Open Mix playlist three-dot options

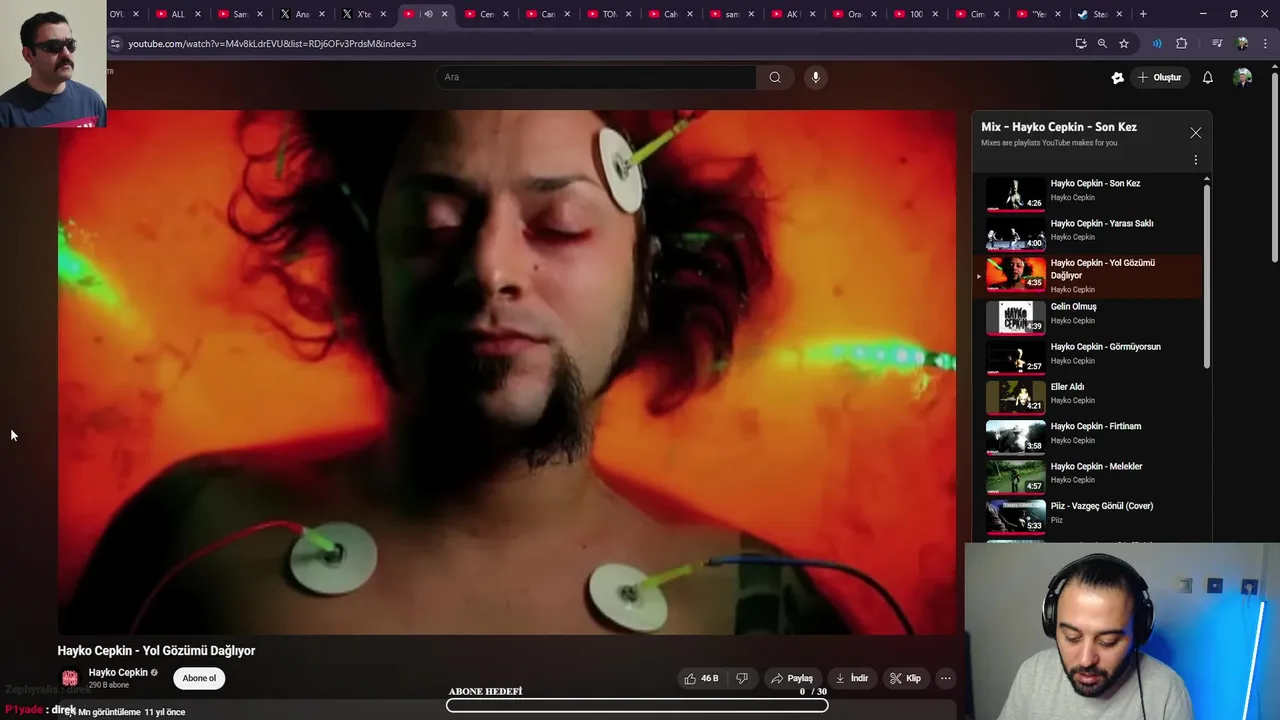click(1195, 160)
